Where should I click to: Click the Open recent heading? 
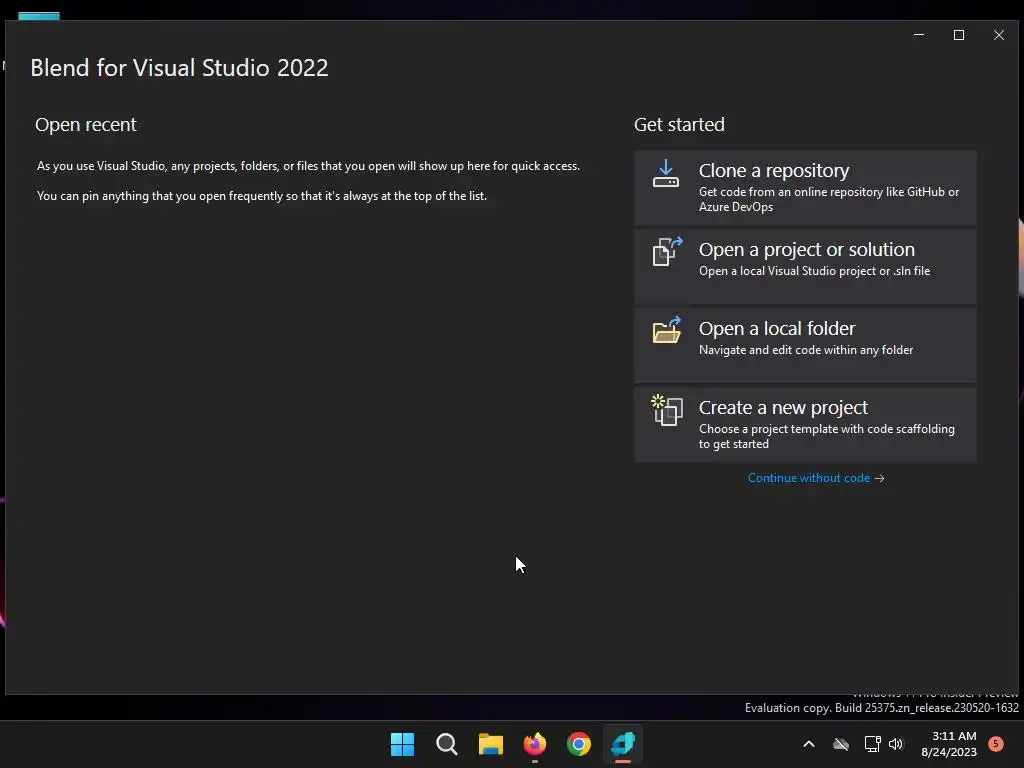[x=86, y=125]
